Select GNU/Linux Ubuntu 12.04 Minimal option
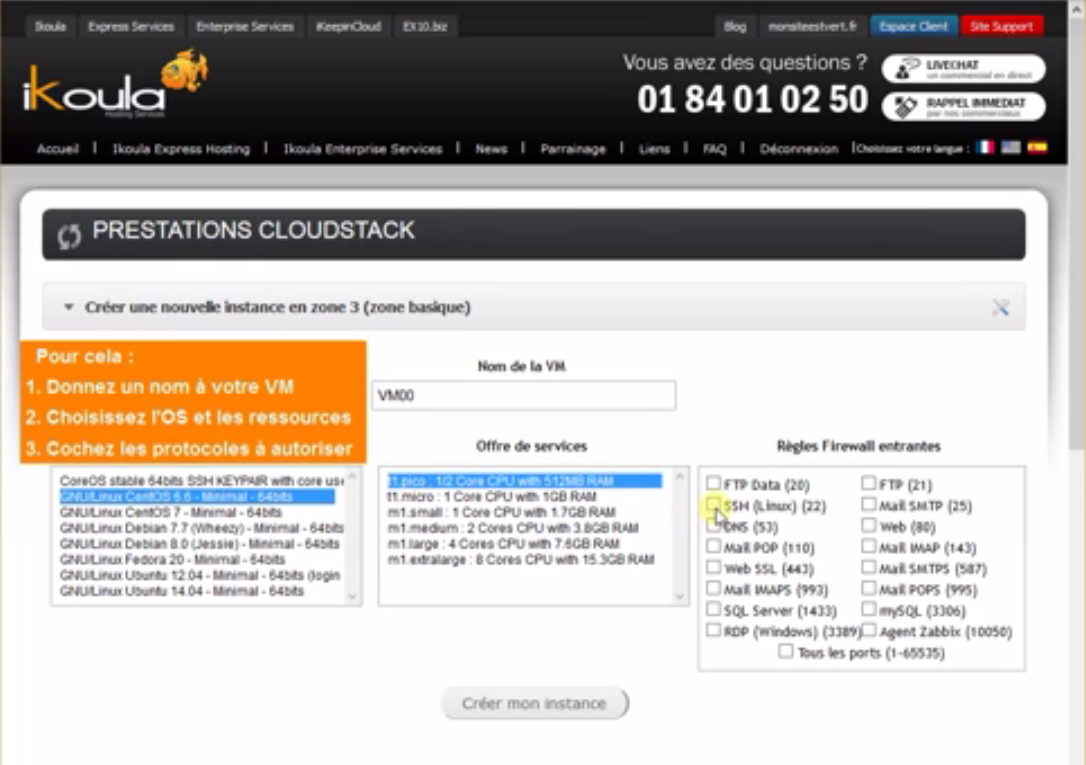The image size is (1086, 765). 199,575
